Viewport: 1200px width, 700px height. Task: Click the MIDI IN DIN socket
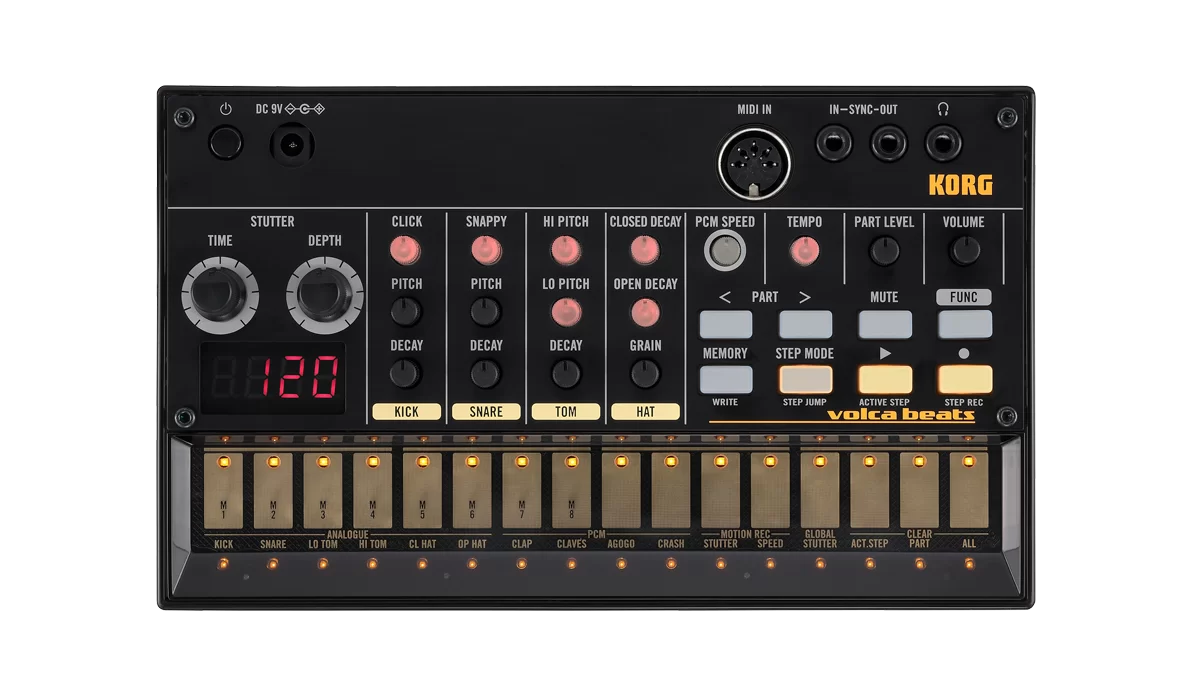754,163
